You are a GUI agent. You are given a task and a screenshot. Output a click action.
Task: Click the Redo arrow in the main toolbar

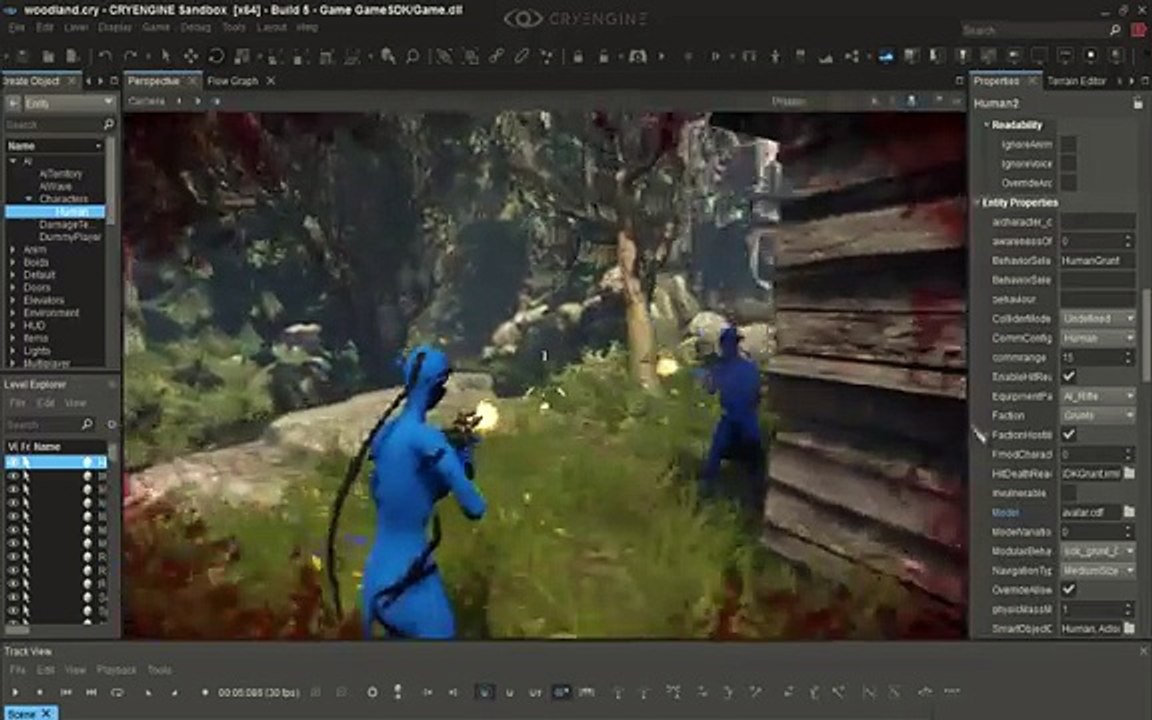130,56
